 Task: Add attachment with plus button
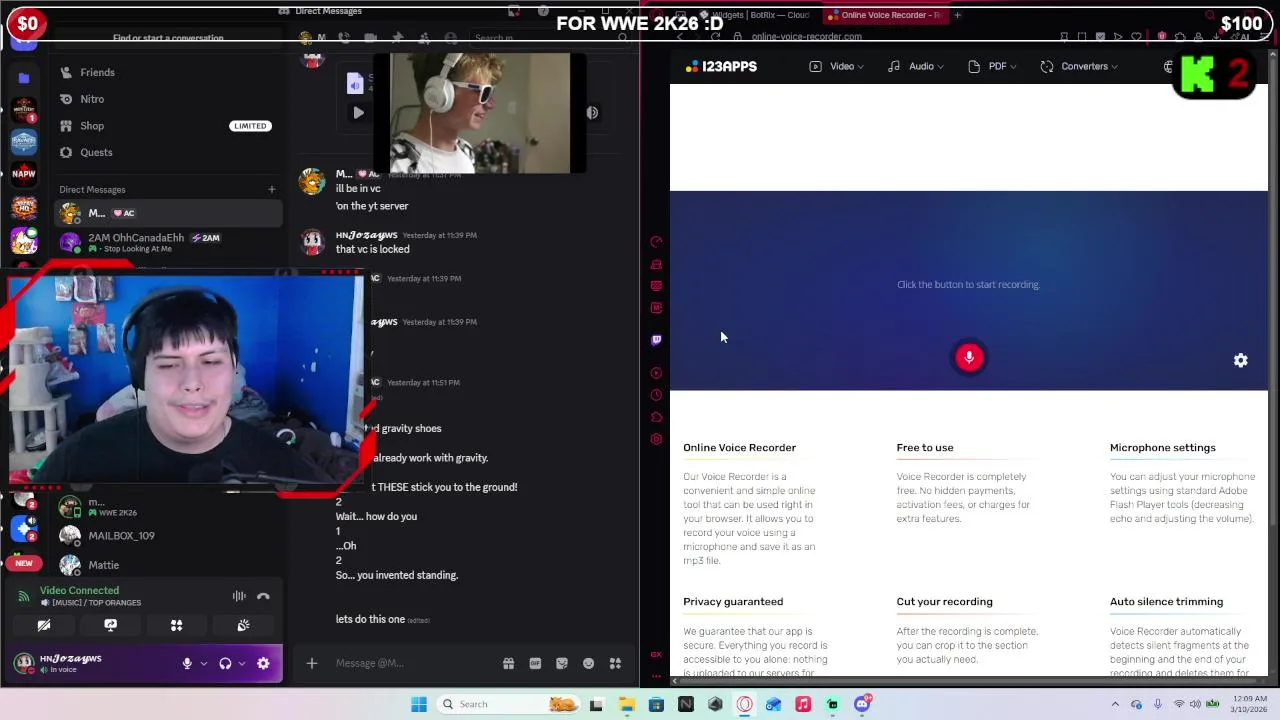point(311,663)
